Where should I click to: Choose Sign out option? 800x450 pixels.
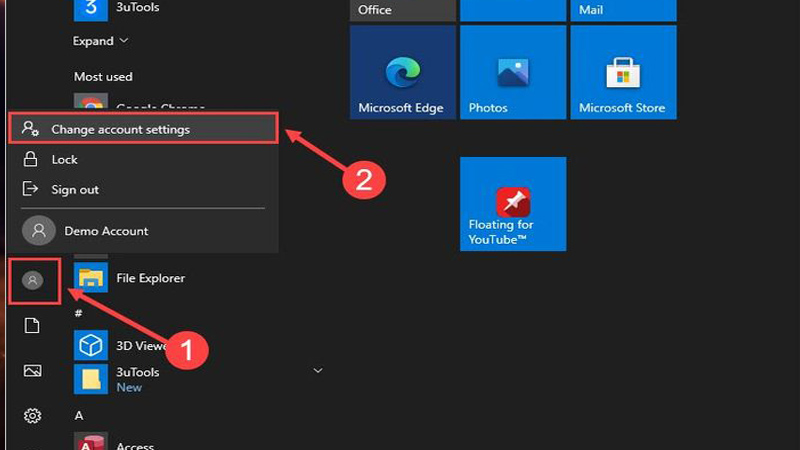click(143, 189)
